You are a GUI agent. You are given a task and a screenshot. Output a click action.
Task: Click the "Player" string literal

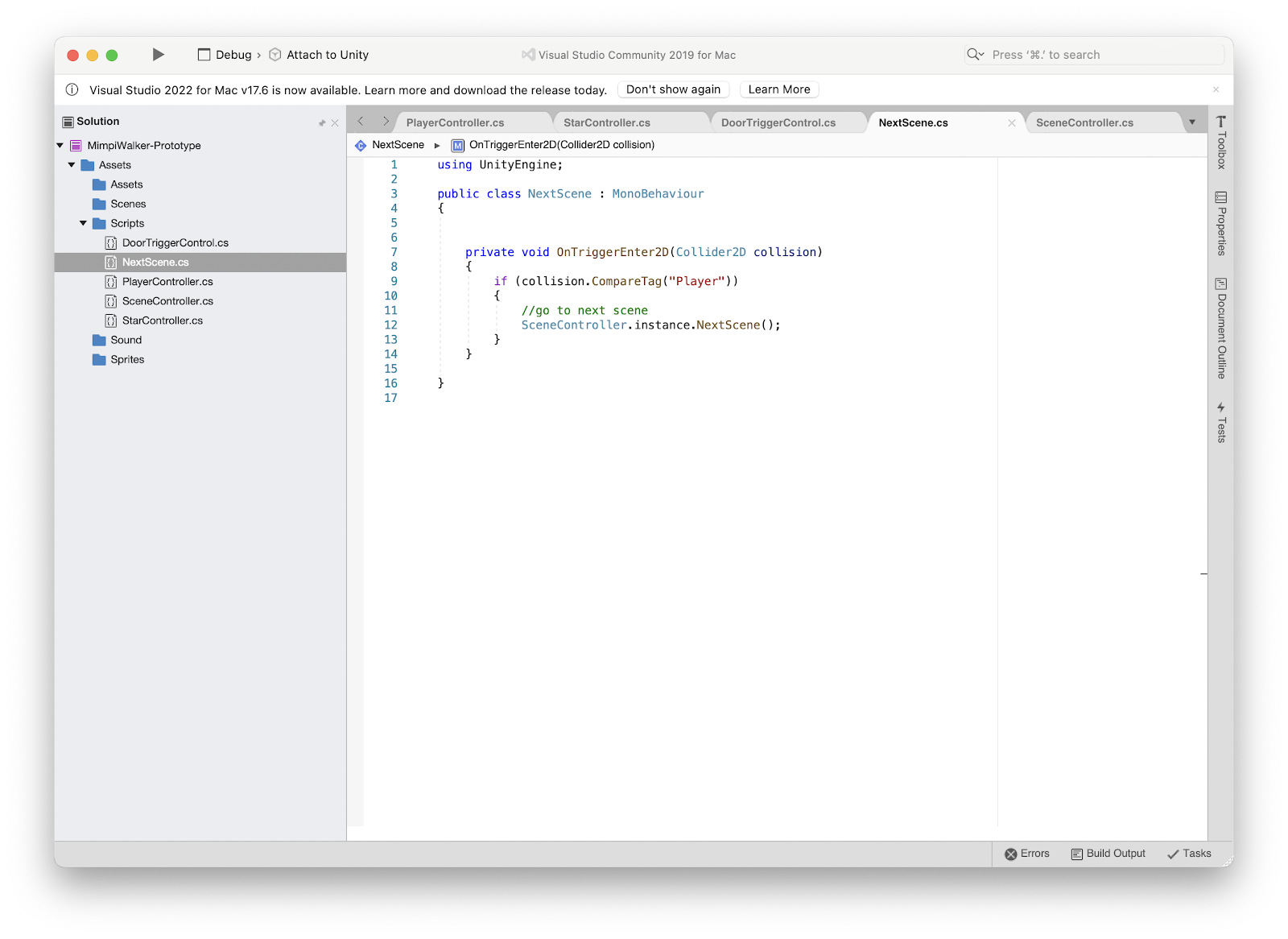[x=696, y=281]
